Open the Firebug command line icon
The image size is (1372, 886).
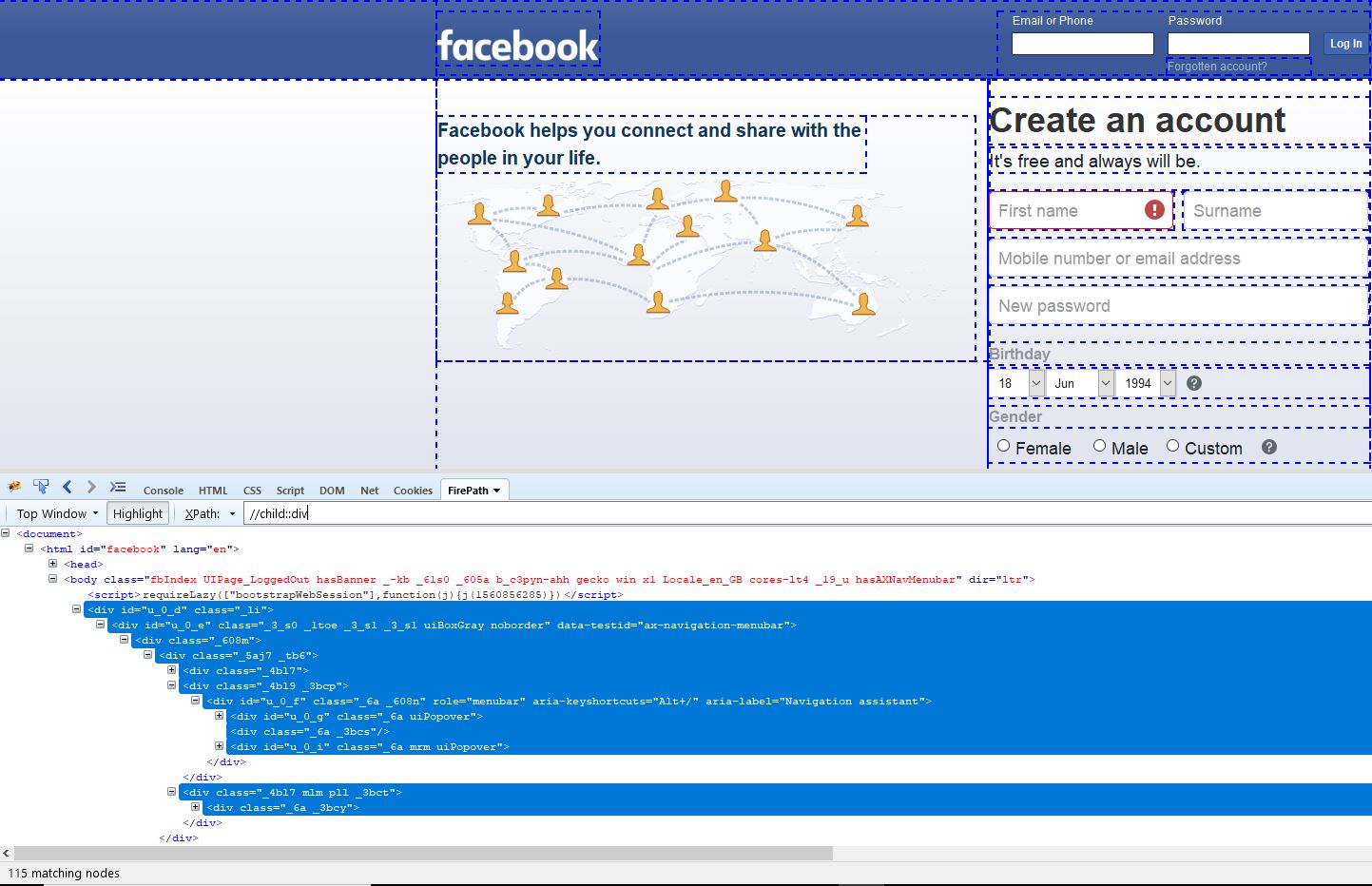pyautogui.click(x=118, y=487)
